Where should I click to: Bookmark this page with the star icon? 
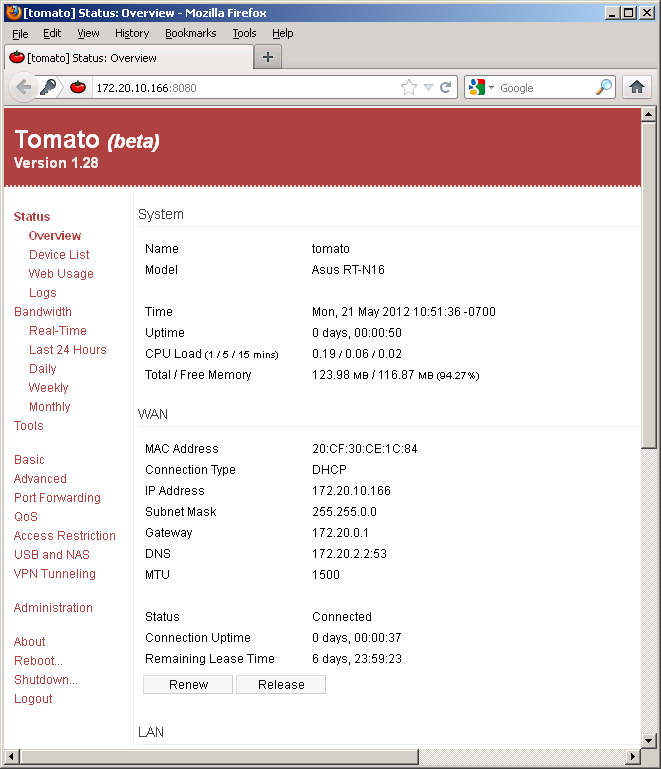coord(408,88)
